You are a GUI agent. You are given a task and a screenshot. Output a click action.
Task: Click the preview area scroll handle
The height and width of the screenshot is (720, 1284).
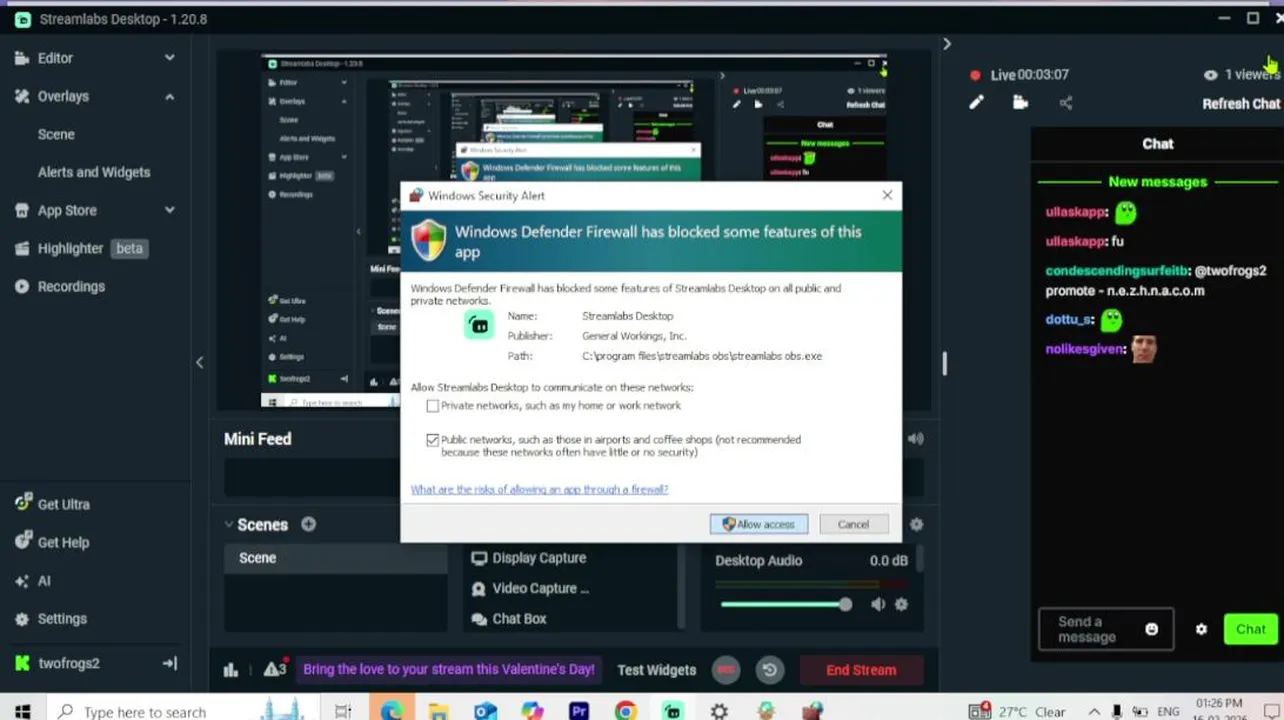tap(943, 363)
